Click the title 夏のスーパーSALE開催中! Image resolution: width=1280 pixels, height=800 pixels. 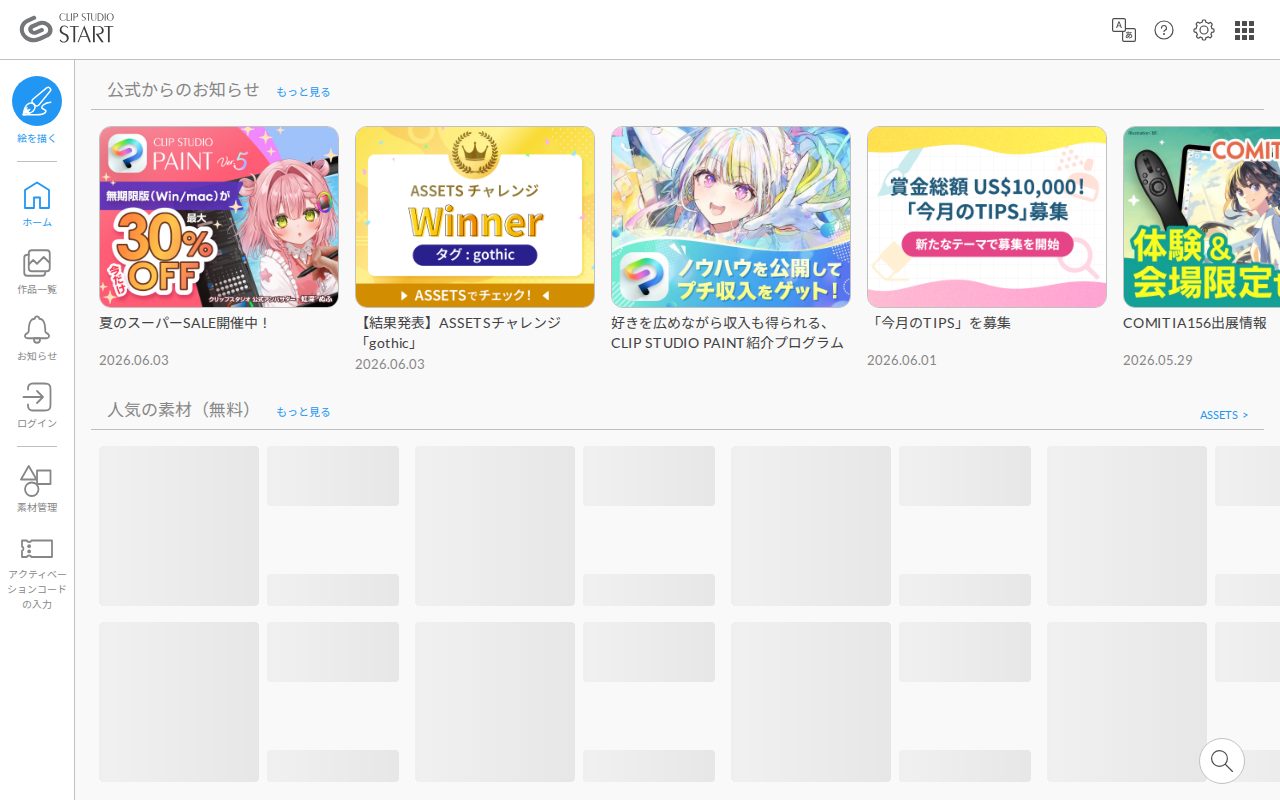(185, 323)
